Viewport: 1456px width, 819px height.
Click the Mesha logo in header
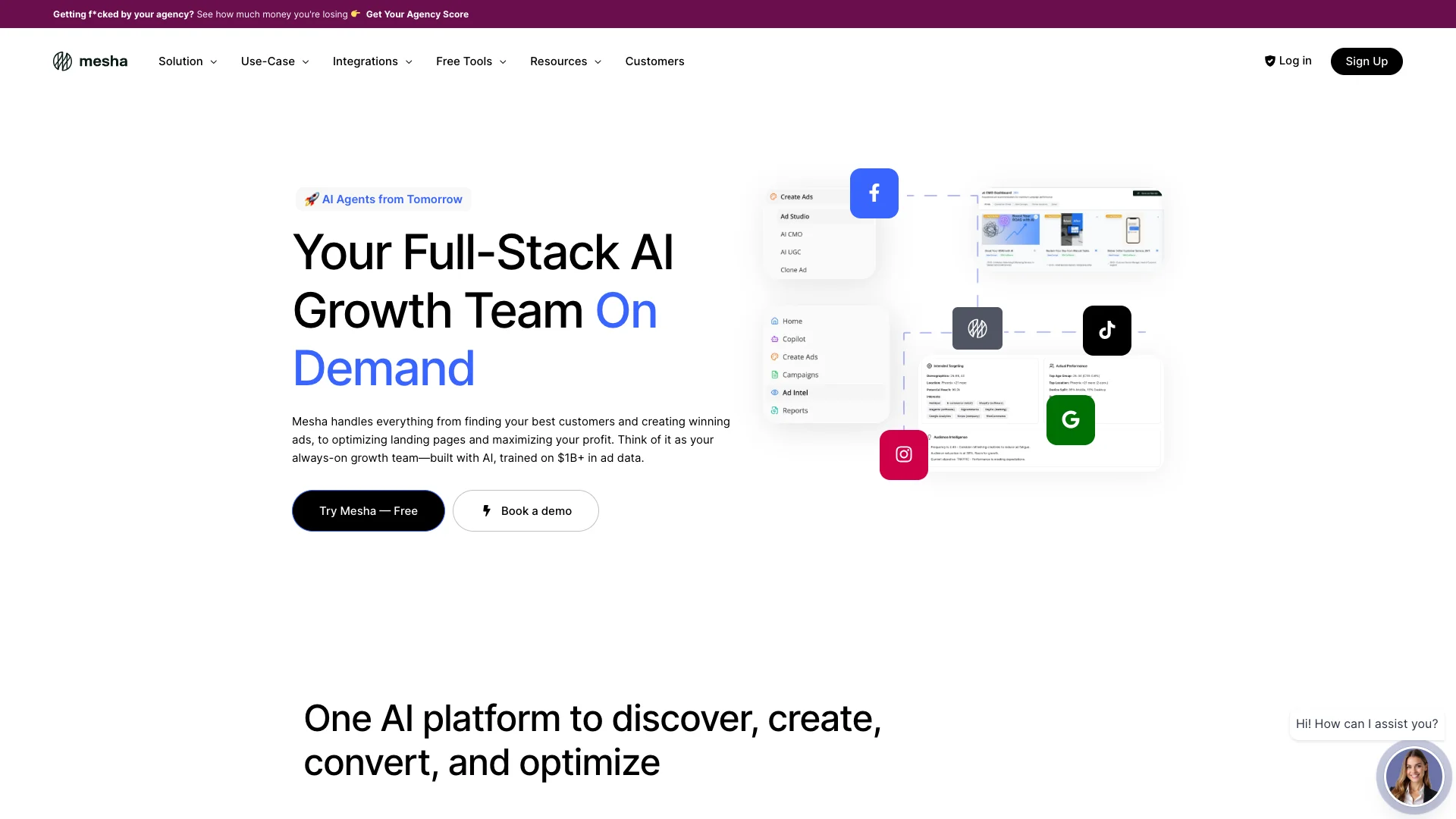point(90,61)
